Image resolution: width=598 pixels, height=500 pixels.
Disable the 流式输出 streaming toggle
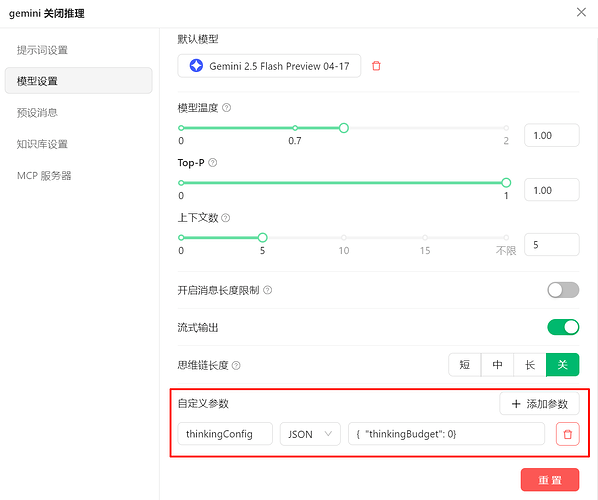pos(563,327)
